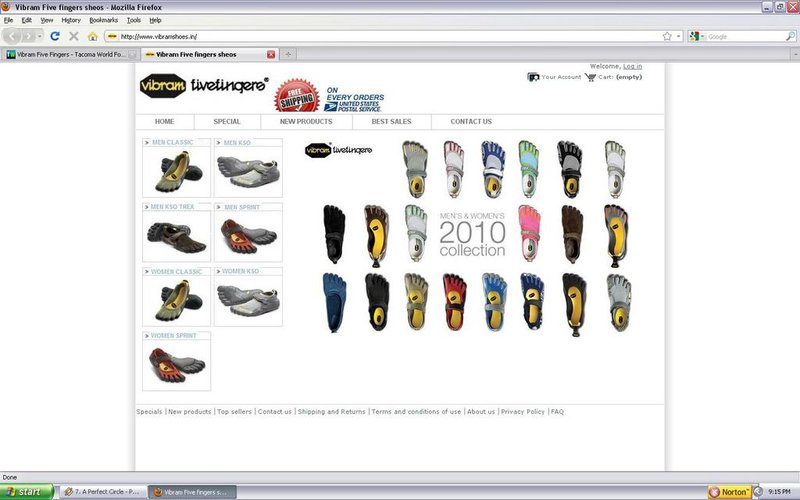The height and width of the screenshot is (500, 800).
Task: Open a new tab with plus button
Action: 288,54
